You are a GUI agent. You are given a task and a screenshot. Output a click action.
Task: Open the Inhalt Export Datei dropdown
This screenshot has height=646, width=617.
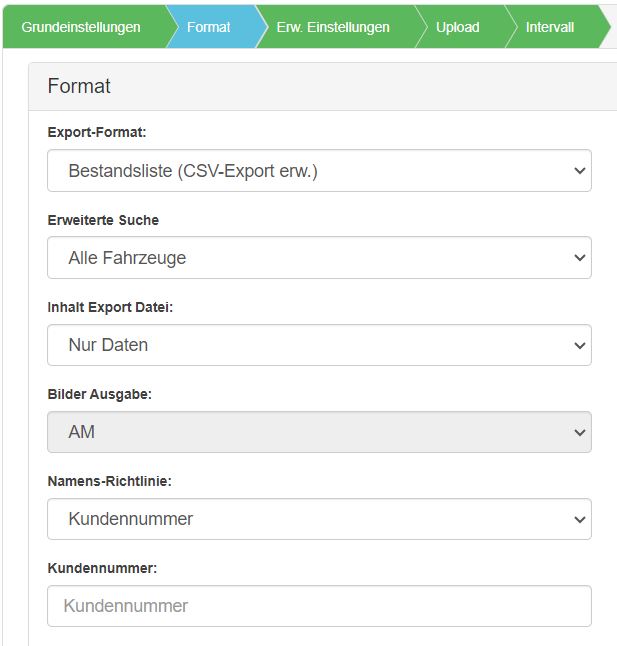coord(319,345)
